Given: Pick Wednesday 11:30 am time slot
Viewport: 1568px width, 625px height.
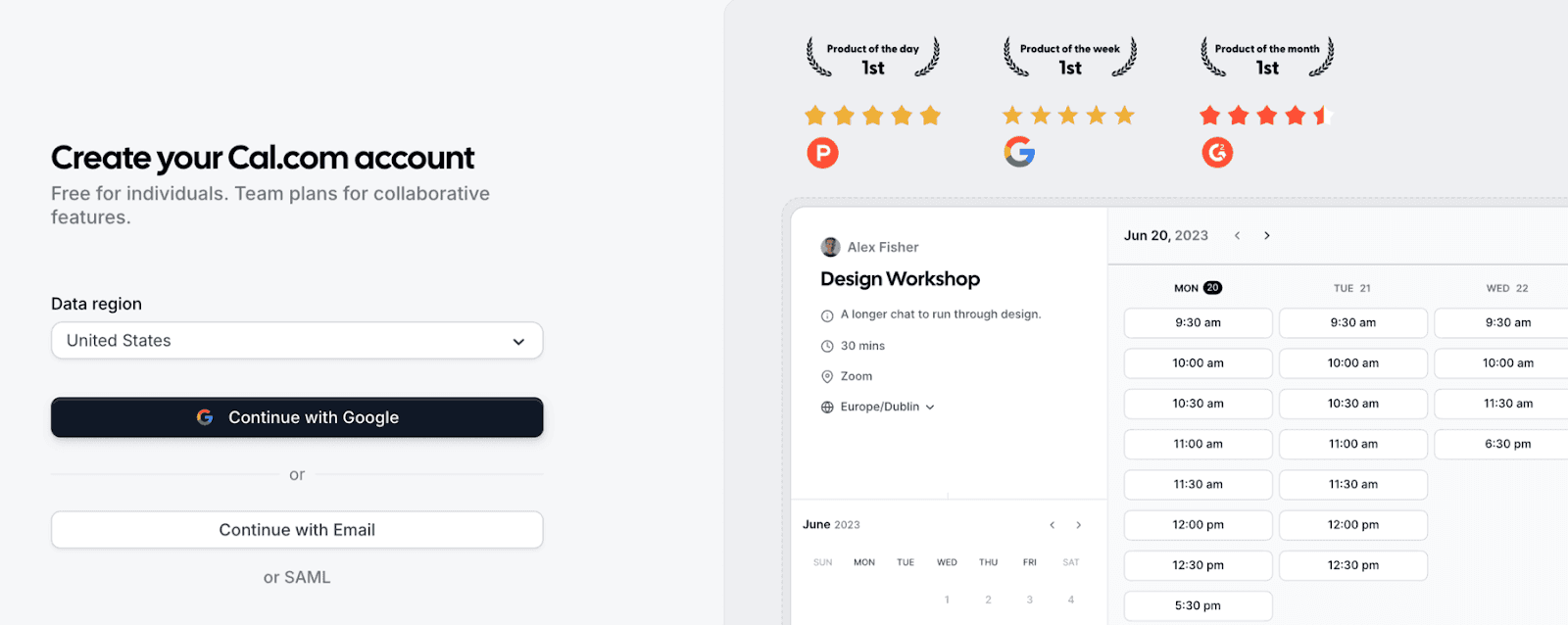Looking at the screenshot, I should coord(1501,404).
